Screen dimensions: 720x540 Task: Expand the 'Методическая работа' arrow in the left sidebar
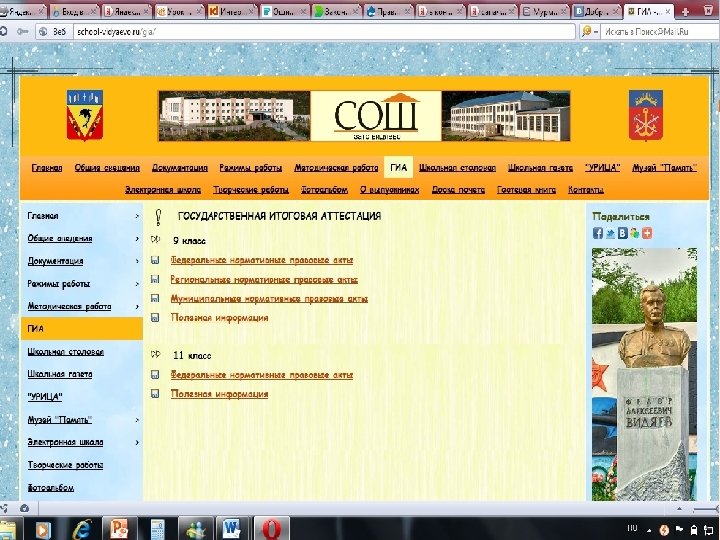point(137,306)
